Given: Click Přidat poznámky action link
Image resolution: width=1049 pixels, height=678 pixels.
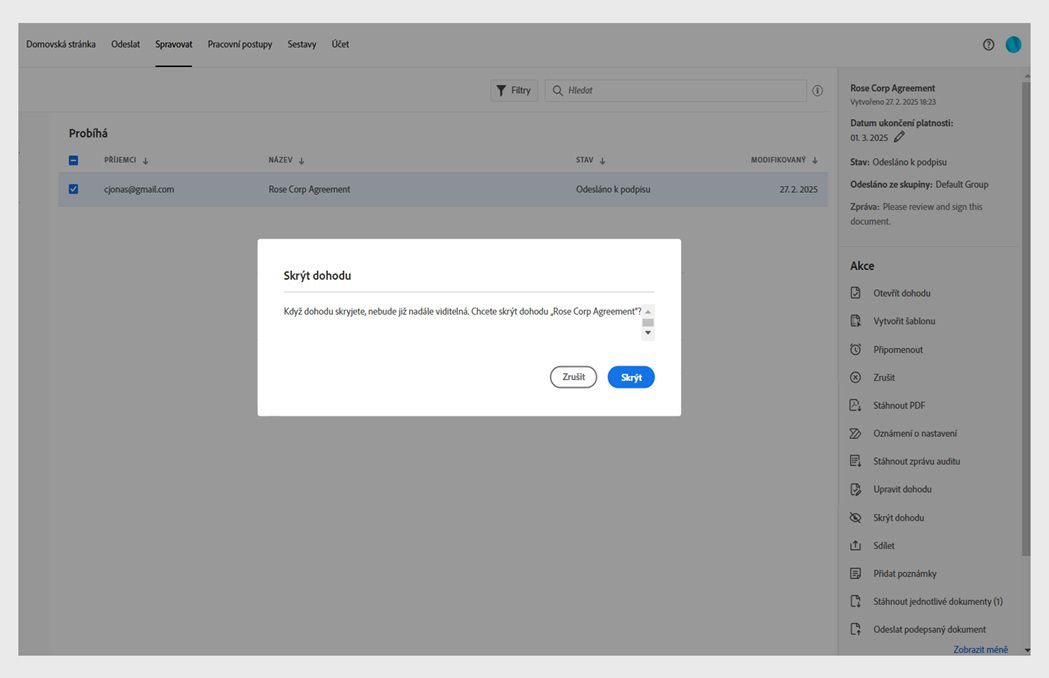Looking at the screenshot, I should point(904,574).
